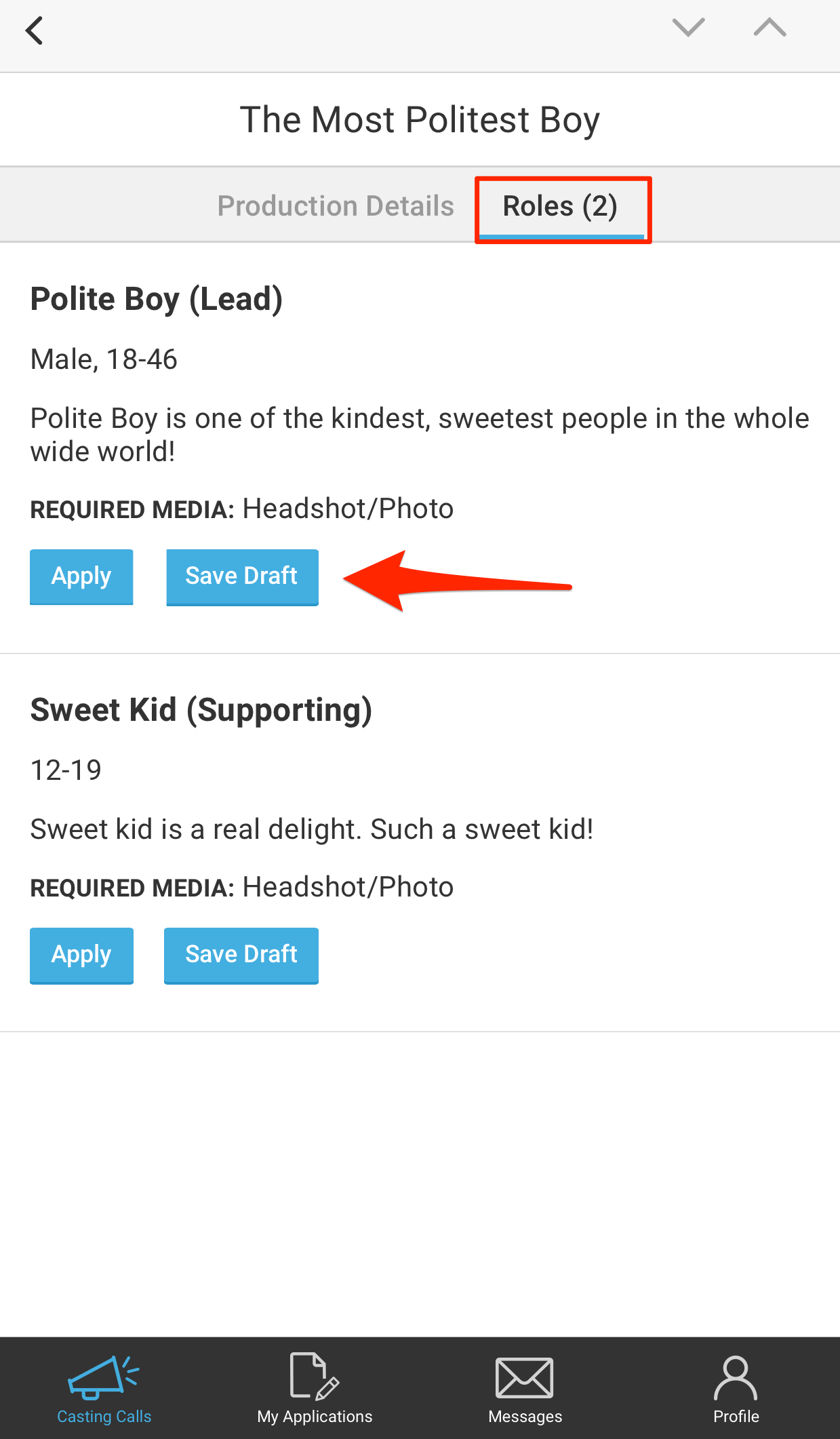Tap the Profile label in bottom bar
840x1439 pixels.
(736, 1417)
